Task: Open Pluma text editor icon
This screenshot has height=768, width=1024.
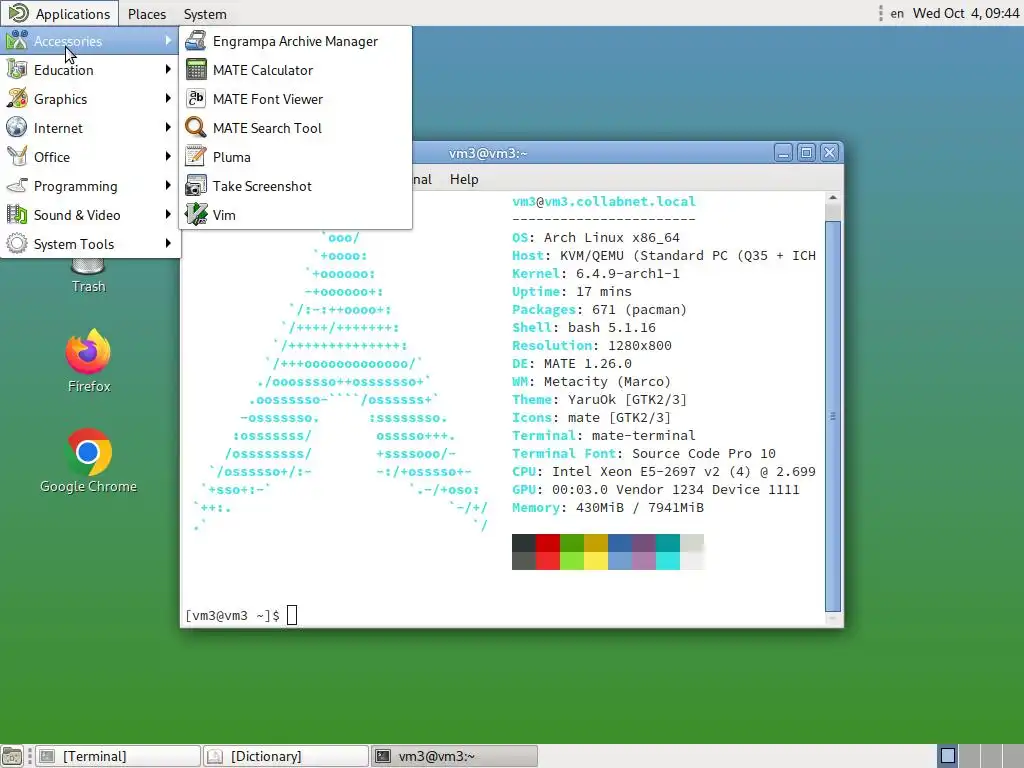Action: pyautogui.click(x=195, y=157)
